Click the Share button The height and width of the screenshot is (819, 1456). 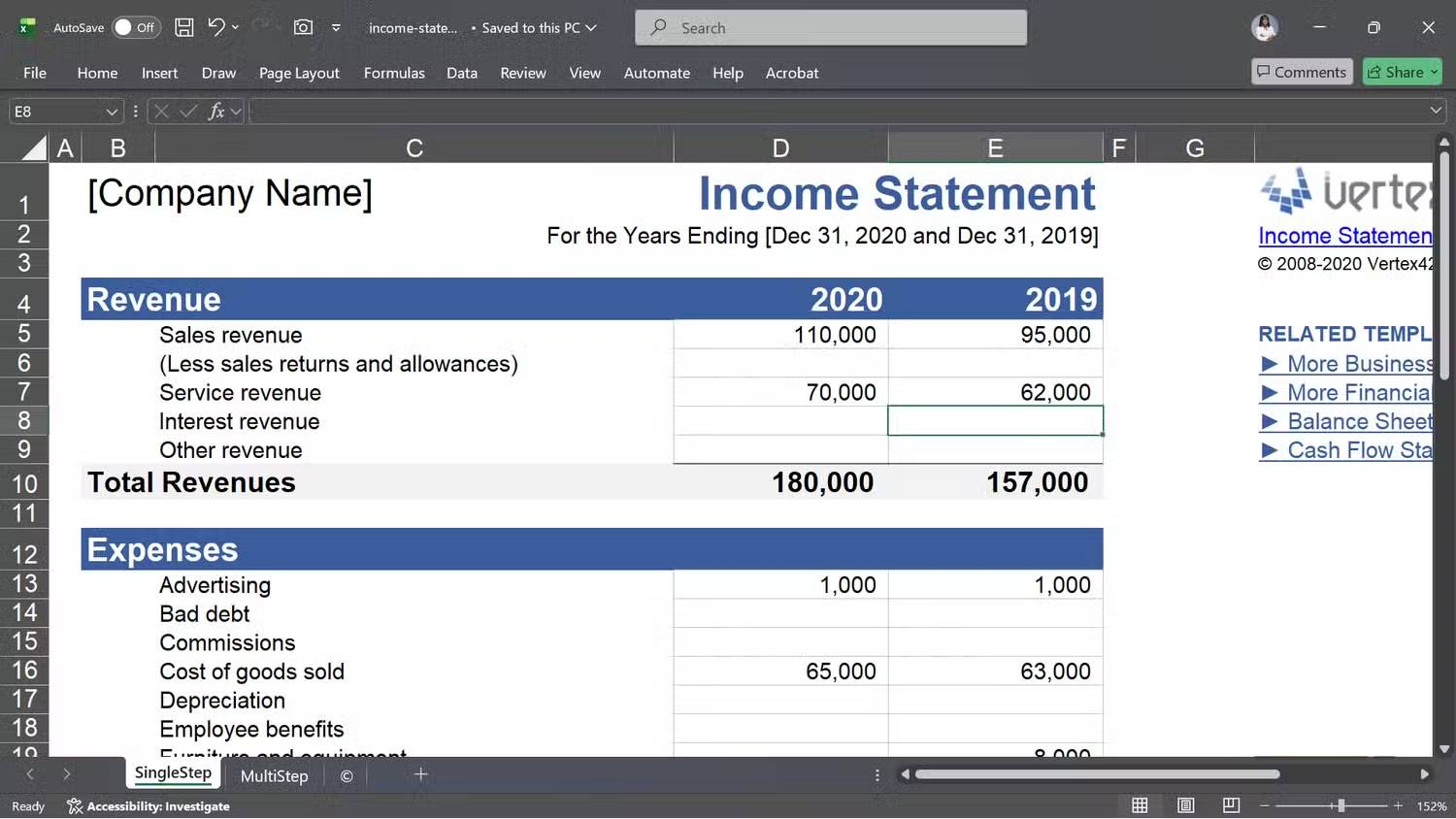(x=1402, y=72)
